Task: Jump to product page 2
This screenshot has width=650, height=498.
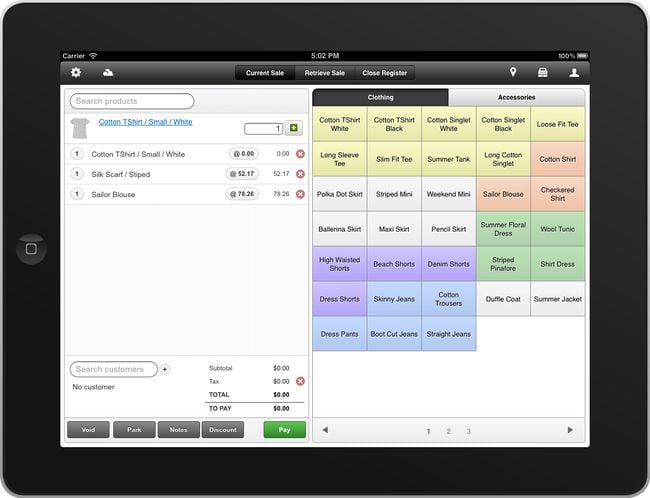Action: click(x=448, y=431)
